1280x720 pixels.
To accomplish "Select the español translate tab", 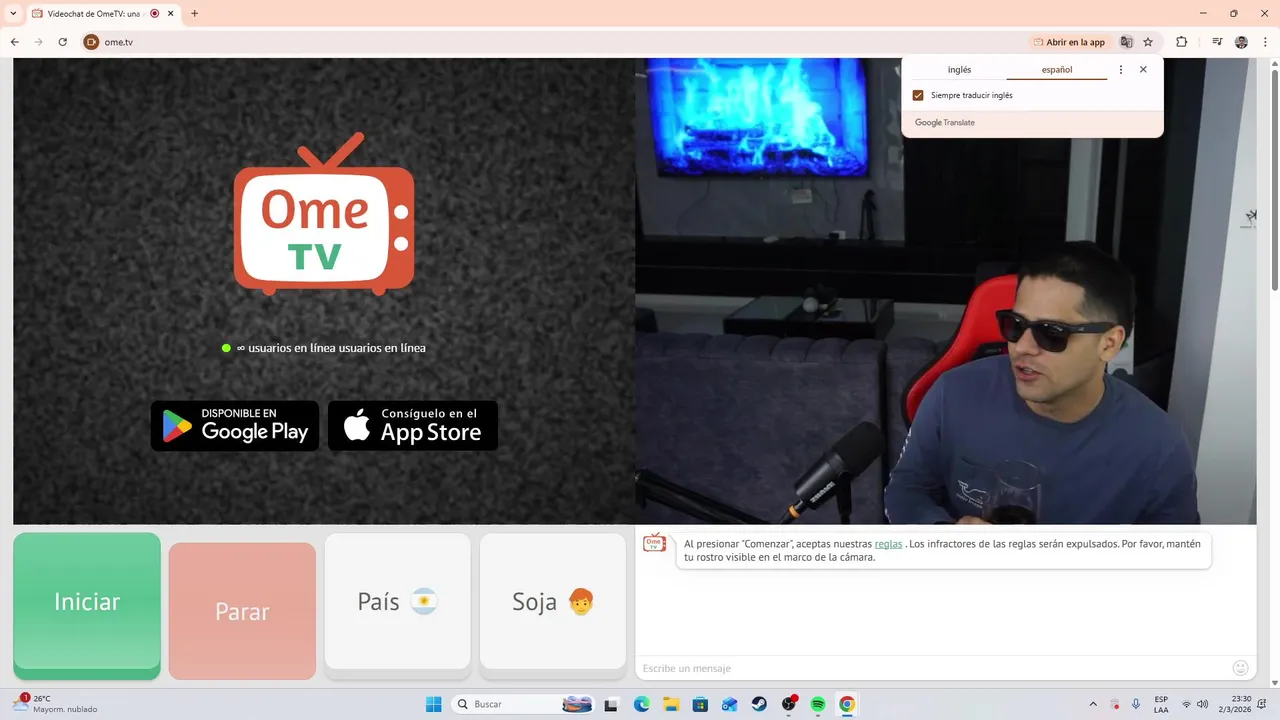I will pos(1057,70).
